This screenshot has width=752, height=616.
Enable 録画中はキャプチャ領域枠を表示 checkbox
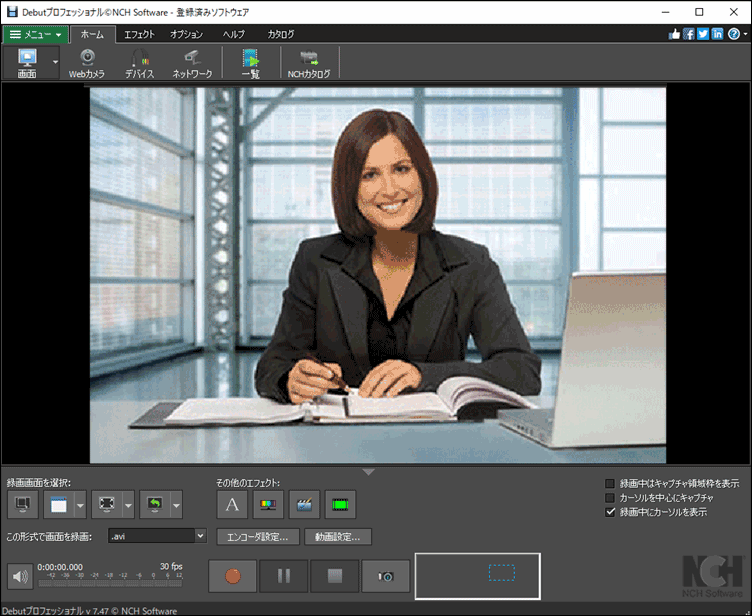coord(610,484)
